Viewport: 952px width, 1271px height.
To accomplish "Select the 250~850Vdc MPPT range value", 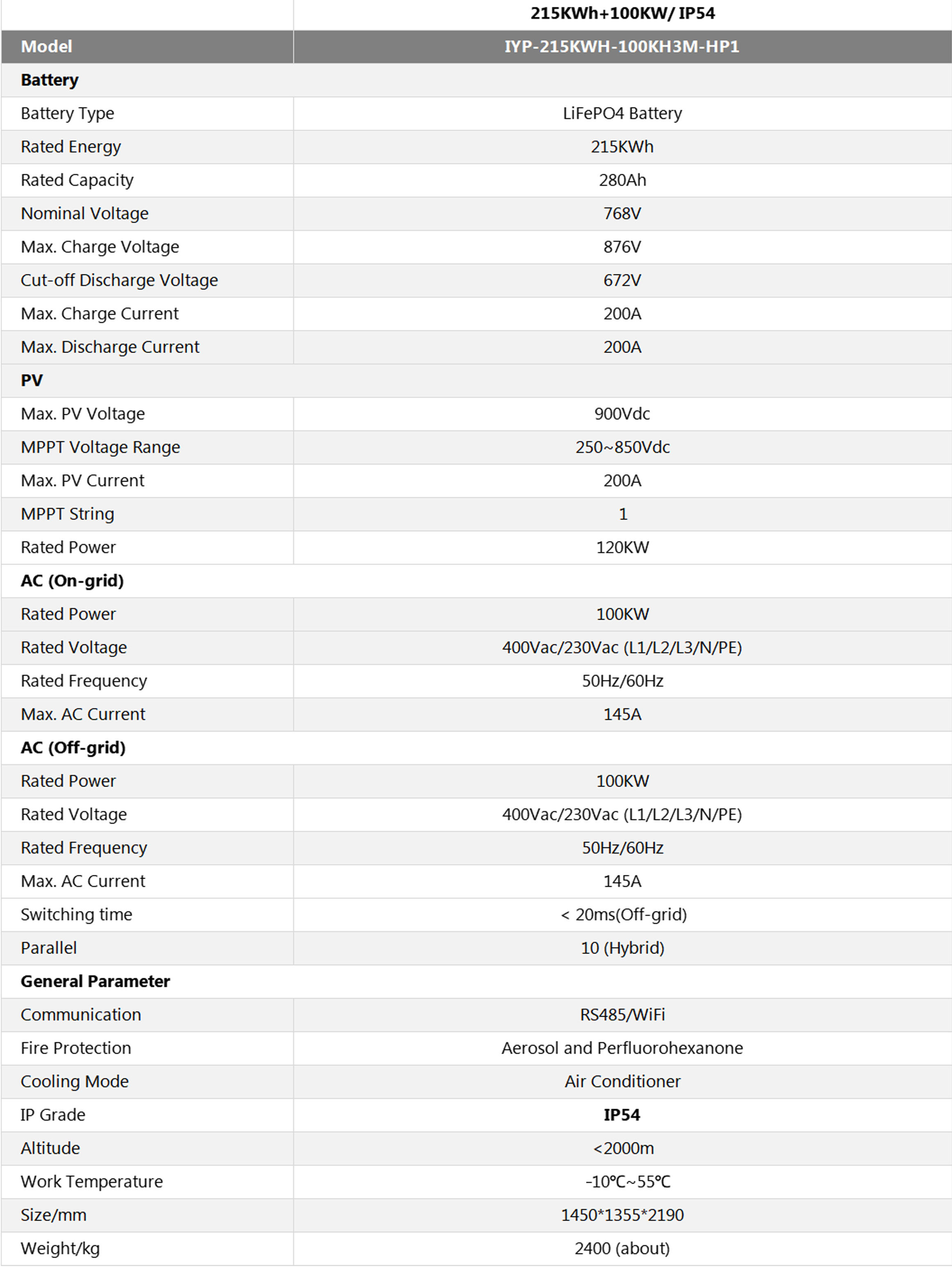I will (x=622, y=447).
